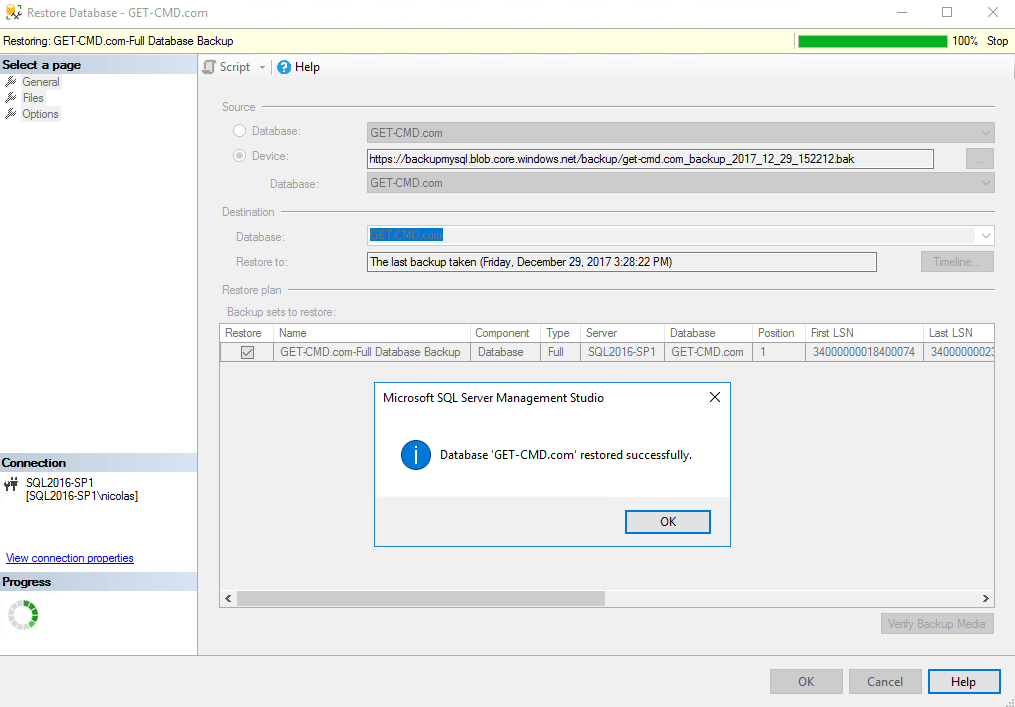The image size is (1015, 707).
Task: Select the GET-CMD.com-Full Database Backup row name
Action: [370, 352]
